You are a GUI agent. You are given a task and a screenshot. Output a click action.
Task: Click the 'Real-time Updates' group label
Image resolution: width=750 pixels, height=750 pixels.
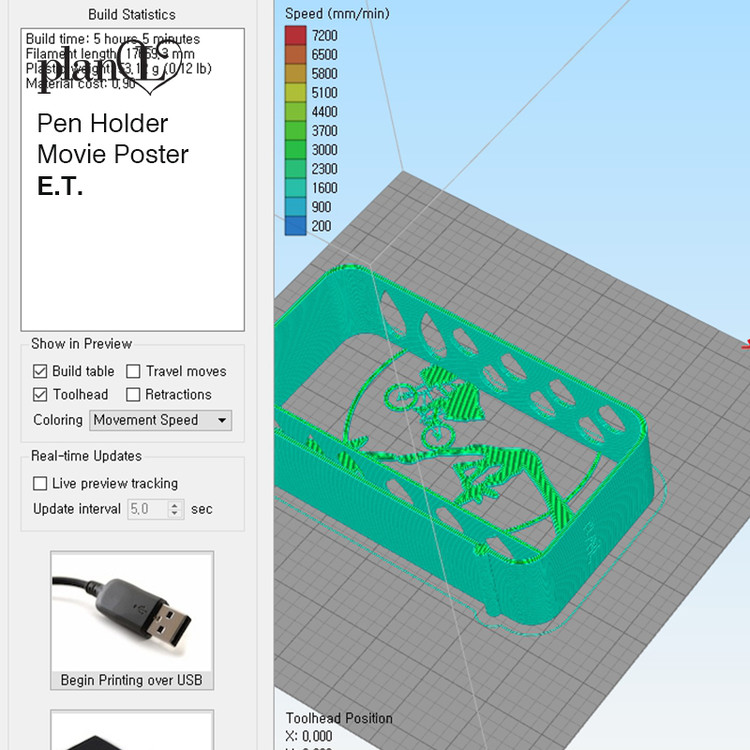(x=86, y=456)
